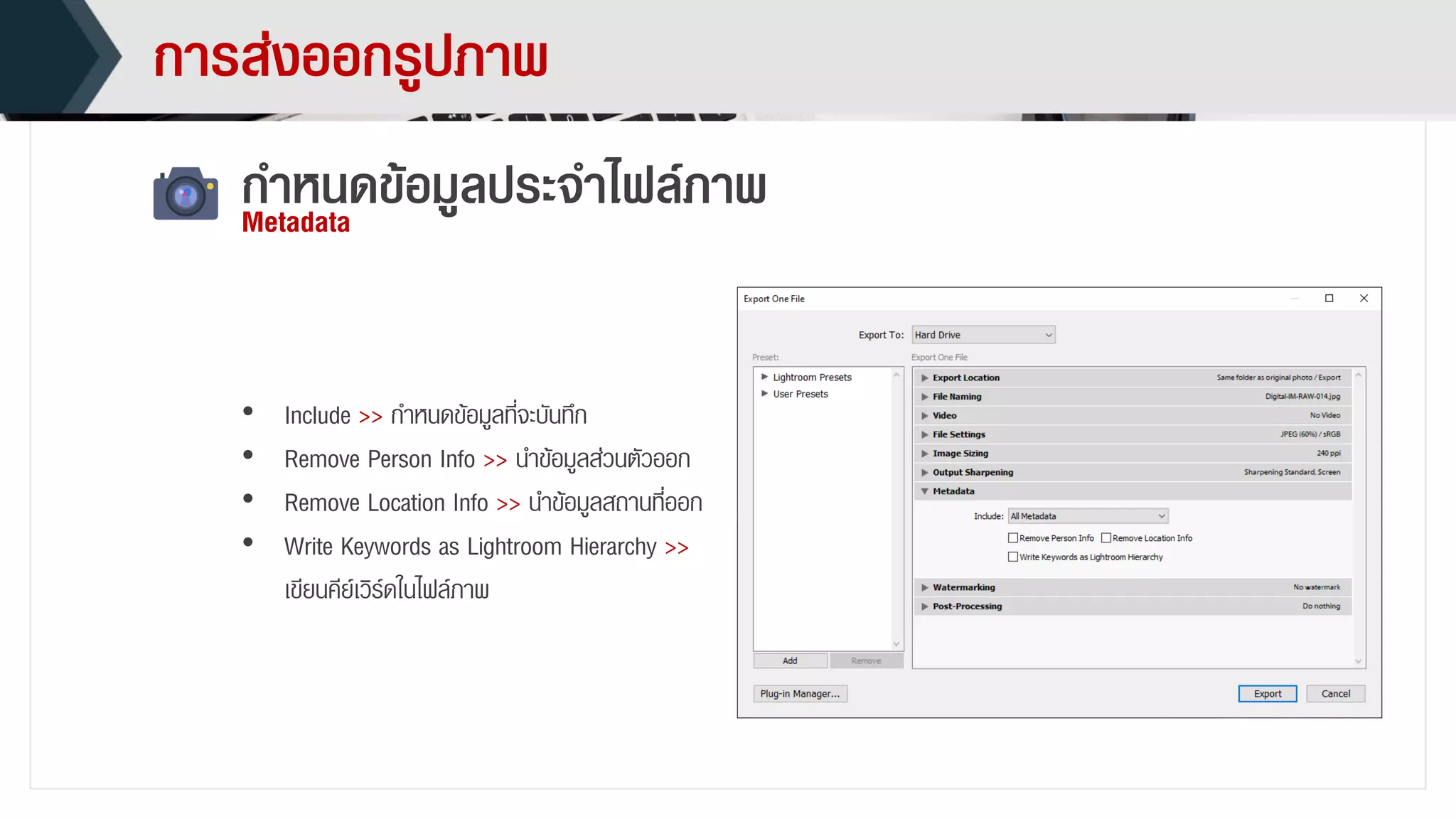Click 'Sharpening Standard, Screen' text
Image resolution: width=1456 pixels, height=819 pixels.
[1292, 472]
